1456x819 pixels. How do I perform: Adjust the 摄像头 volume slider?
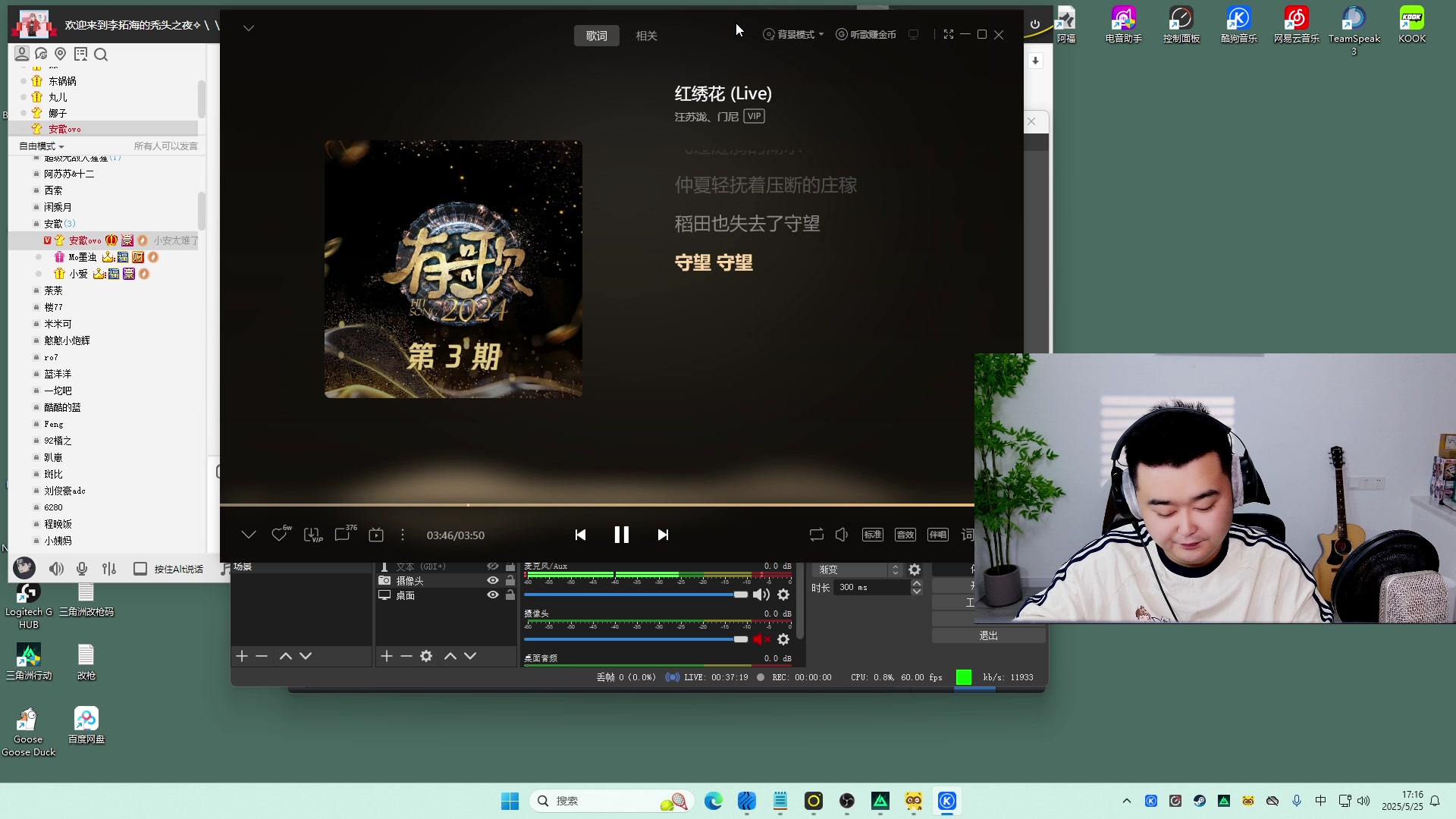click(x=636, y=639)
